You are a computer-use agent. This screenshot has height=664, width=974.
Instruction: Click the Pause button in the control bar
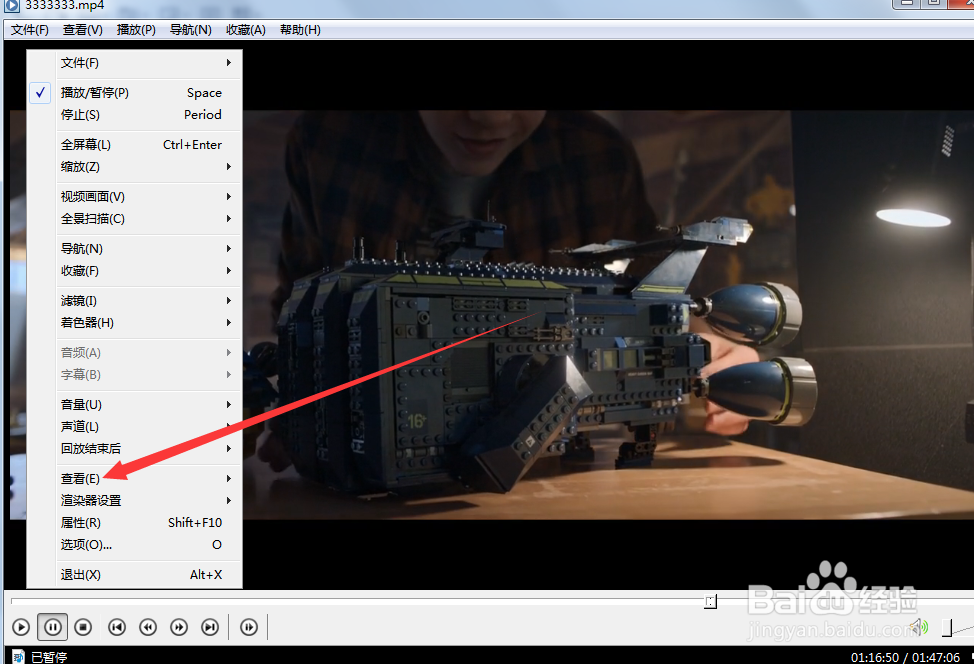[53, 627]
